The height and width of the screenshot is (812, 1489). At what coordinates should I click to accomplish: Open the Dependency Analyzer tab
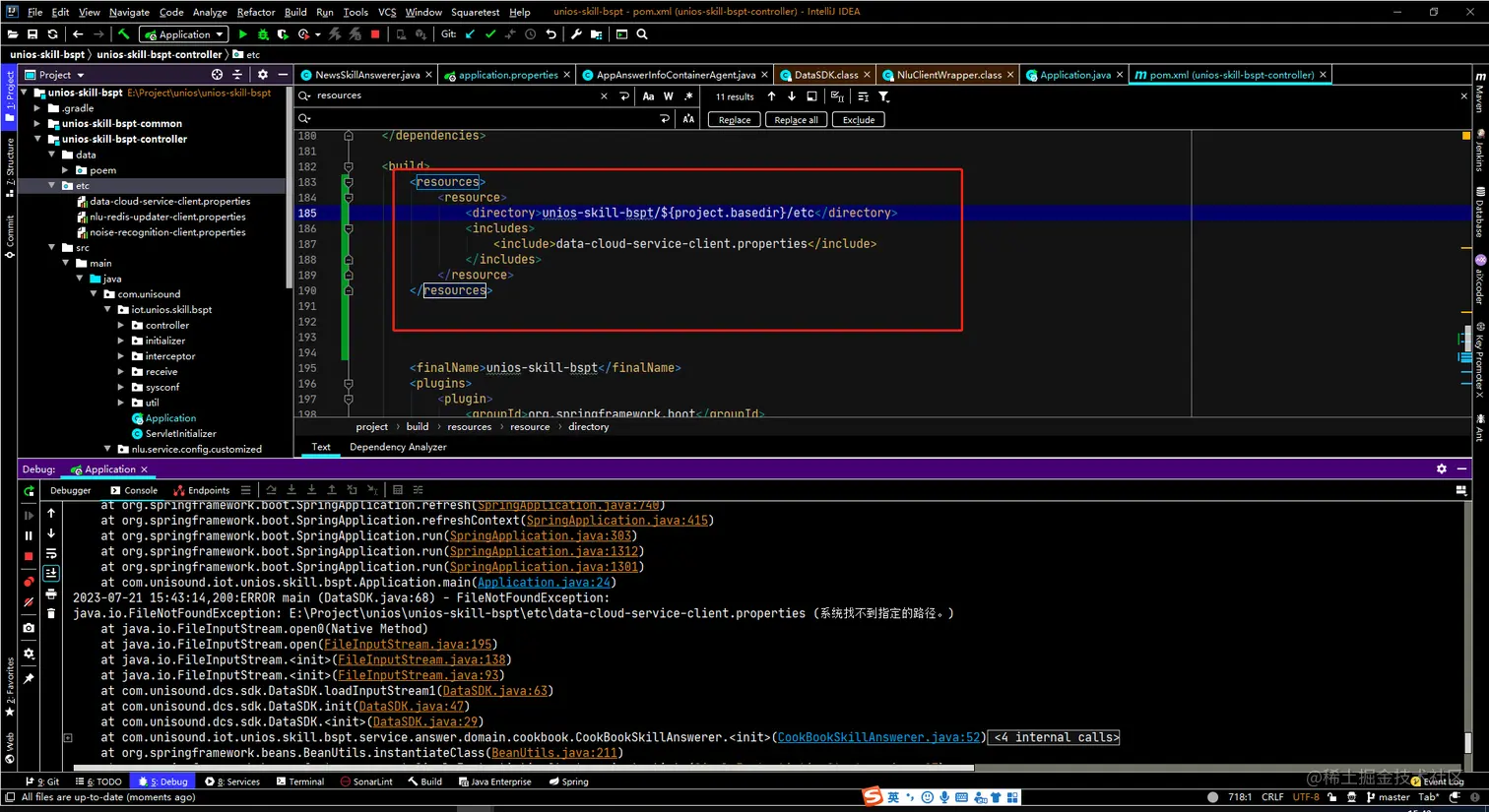[x=398, y=447]
